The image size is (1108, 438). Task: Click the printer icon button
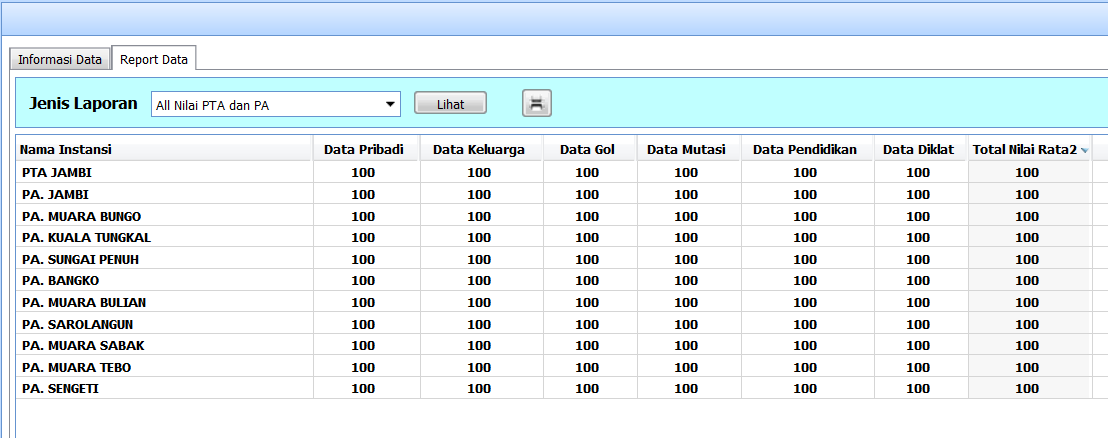click(x=537, y=103)
